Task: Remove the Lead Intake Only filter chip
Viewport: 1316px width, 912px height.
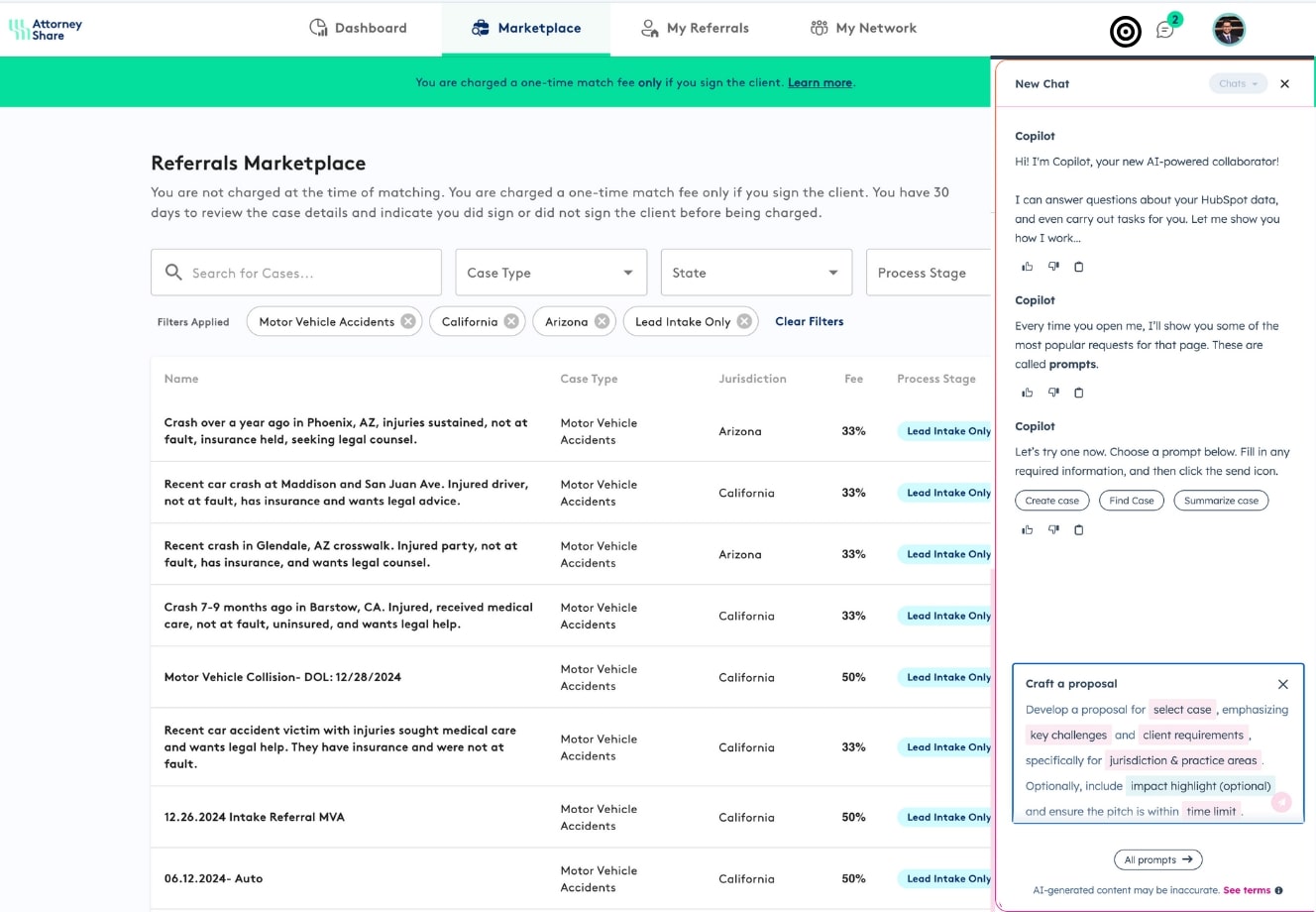Action: 744,321
